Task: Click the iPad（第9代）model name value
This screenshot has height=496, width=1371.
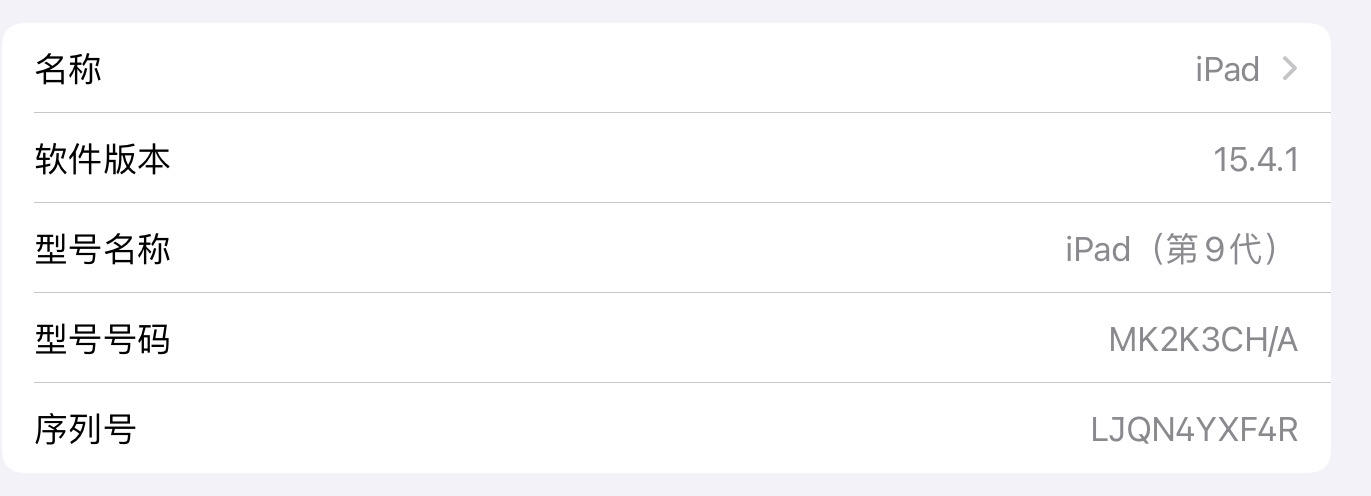Action: pos(1170,249)
